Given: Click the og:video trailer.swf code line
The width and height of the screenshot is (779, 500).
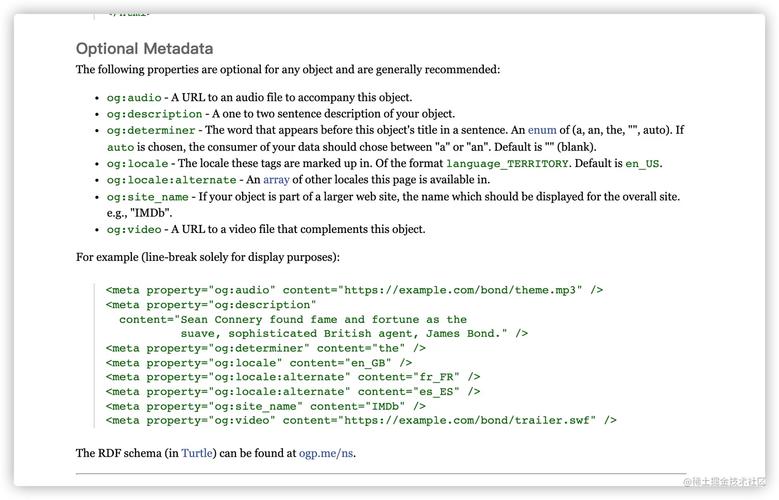Looking at the screenshot, I should [361, 420].
